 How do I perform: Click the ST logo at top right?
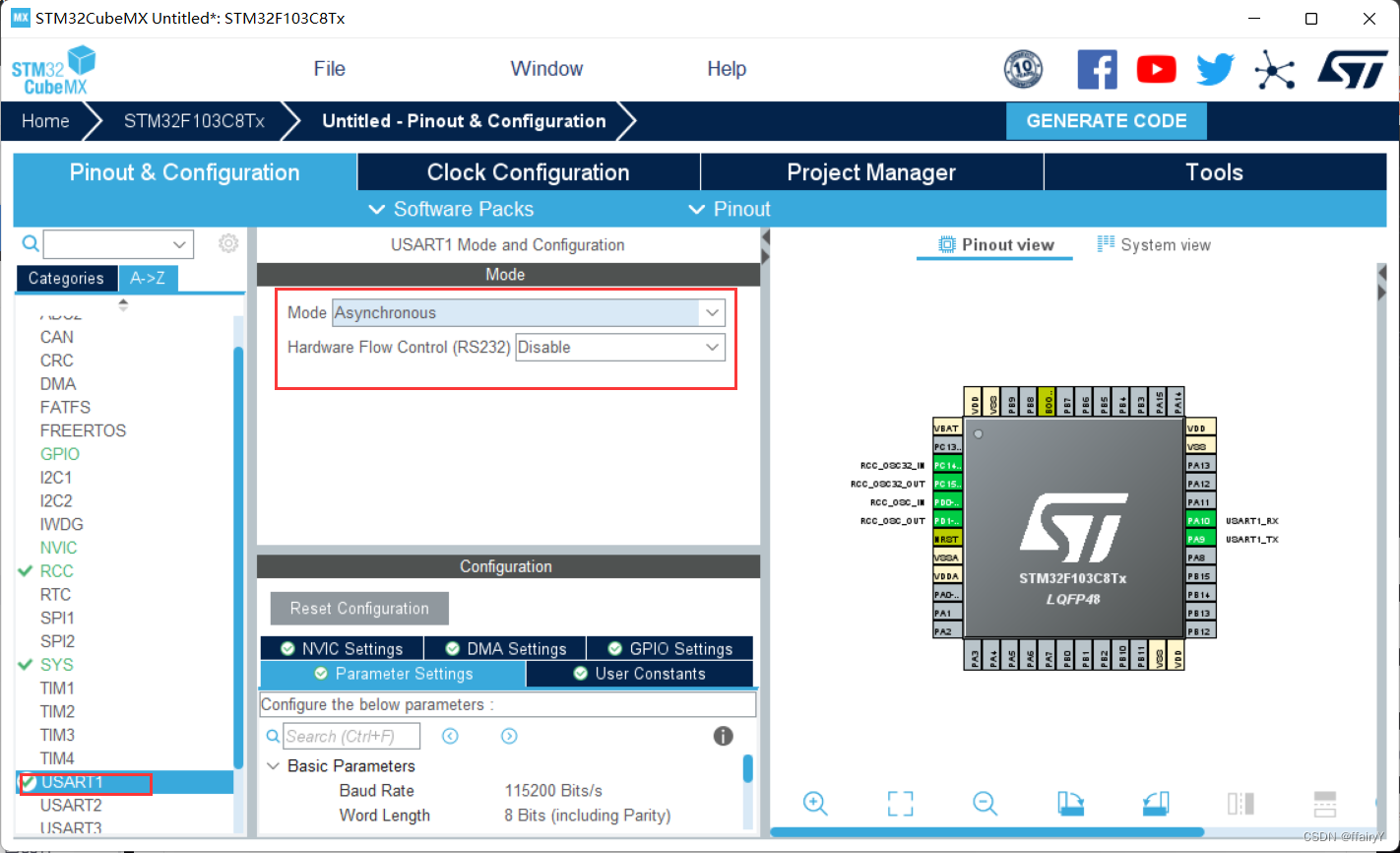[1352, 70]
